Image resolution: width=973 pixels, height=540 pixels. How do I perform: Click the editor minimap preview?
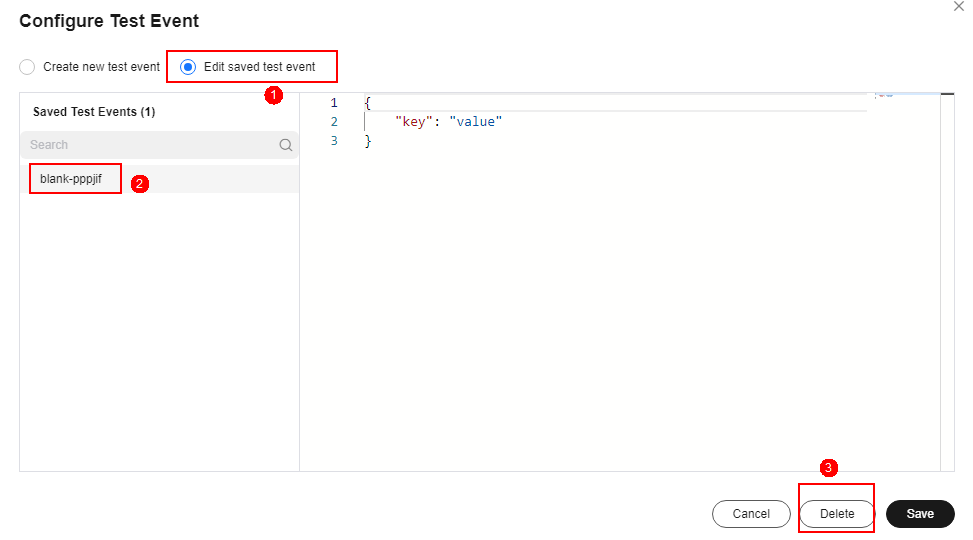pos(885,96)
